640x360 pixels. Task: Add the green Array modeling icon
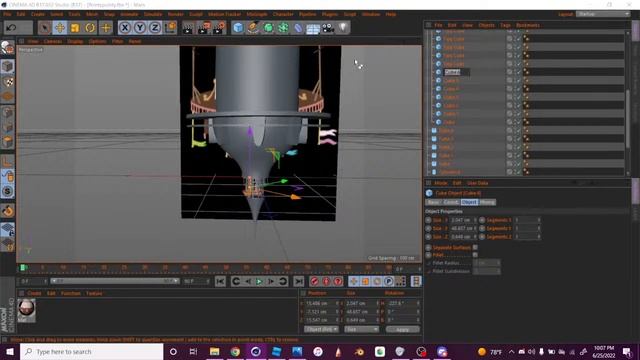[283, 28]
